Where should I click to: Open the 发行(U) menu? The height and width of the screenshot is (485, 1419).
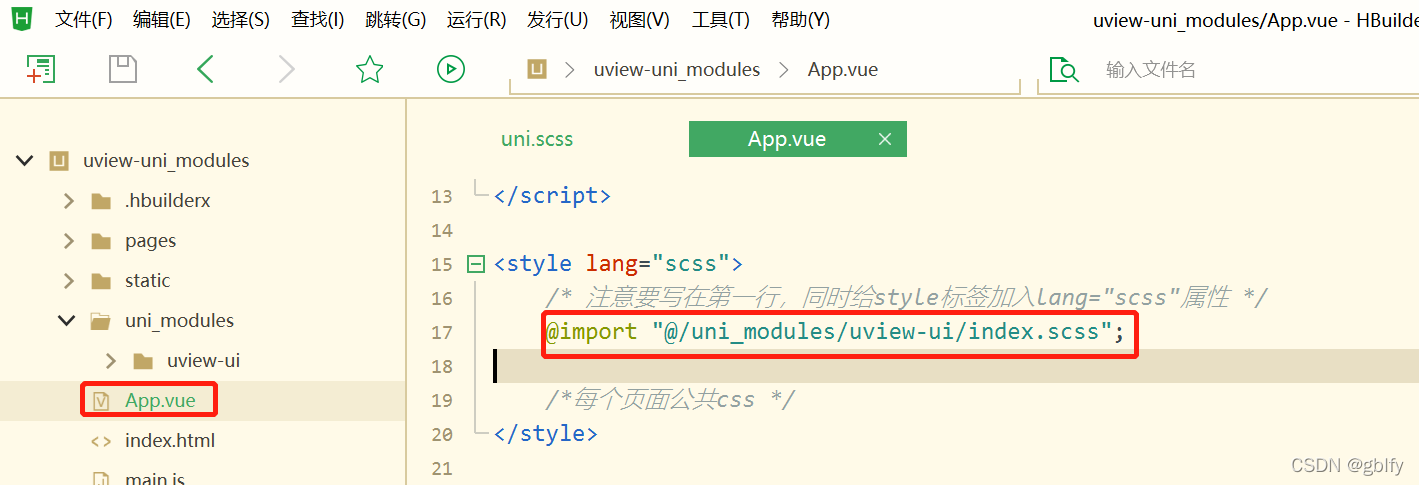tap(557, 20)
